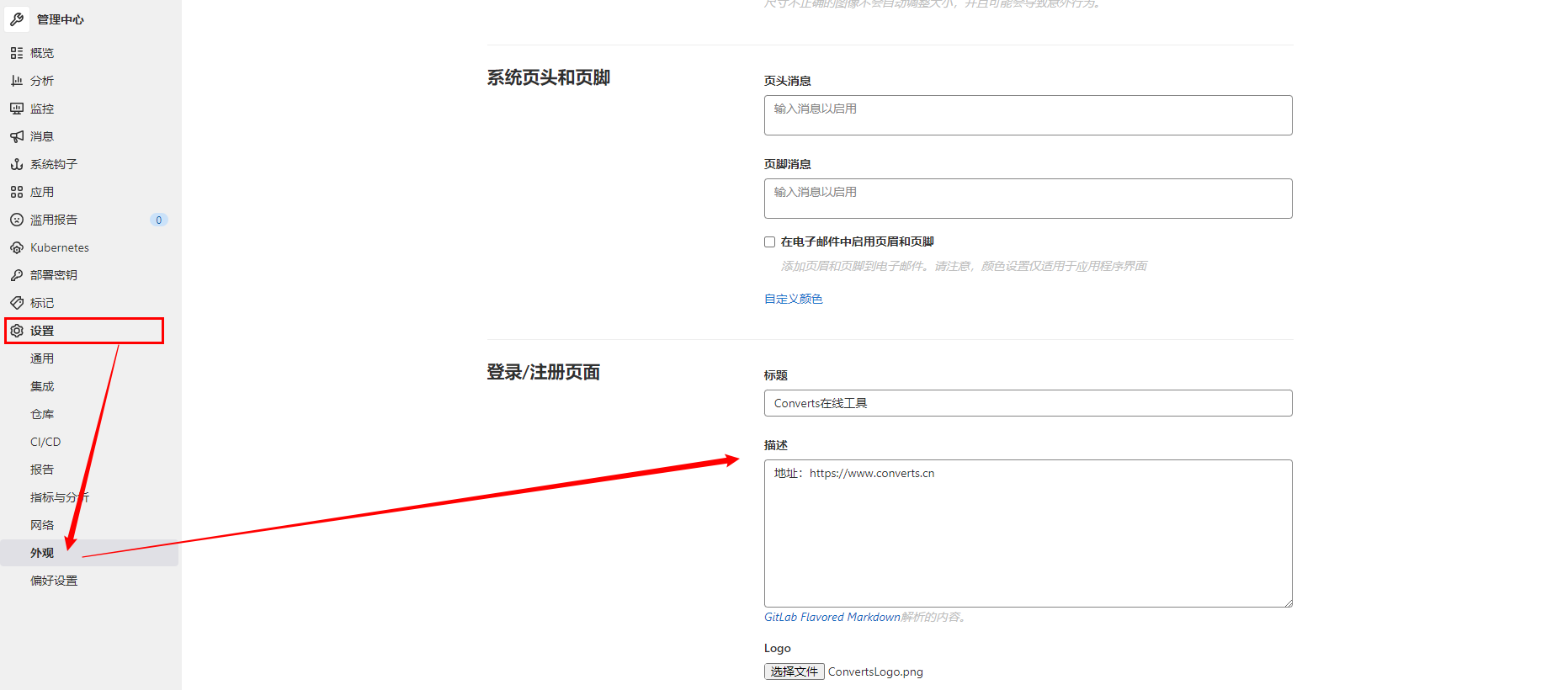Click the 应用 grid icon
Viewport: 1568px width, 690px height.
point(17,192)
